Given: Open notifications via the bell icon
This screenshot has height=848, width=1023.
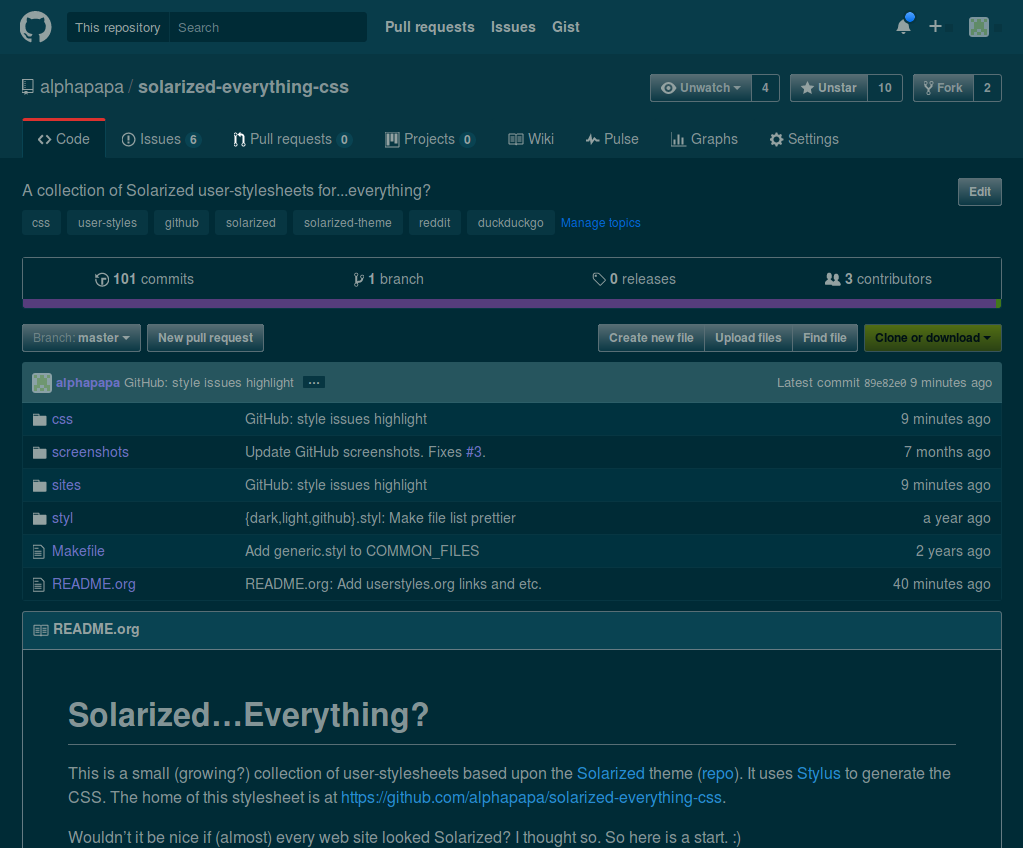Looking at the screenshot, I should 902,27.
